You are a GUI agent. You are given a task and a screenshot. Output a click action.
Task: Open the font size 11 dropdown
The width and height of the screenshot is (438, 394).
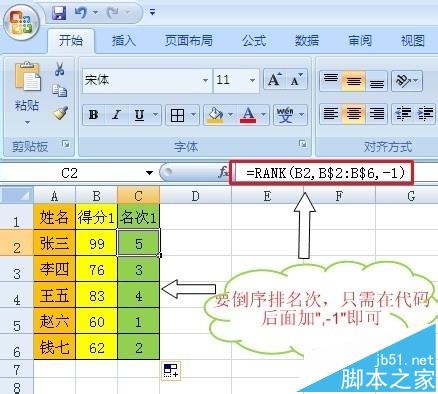(x=252, y=80)
